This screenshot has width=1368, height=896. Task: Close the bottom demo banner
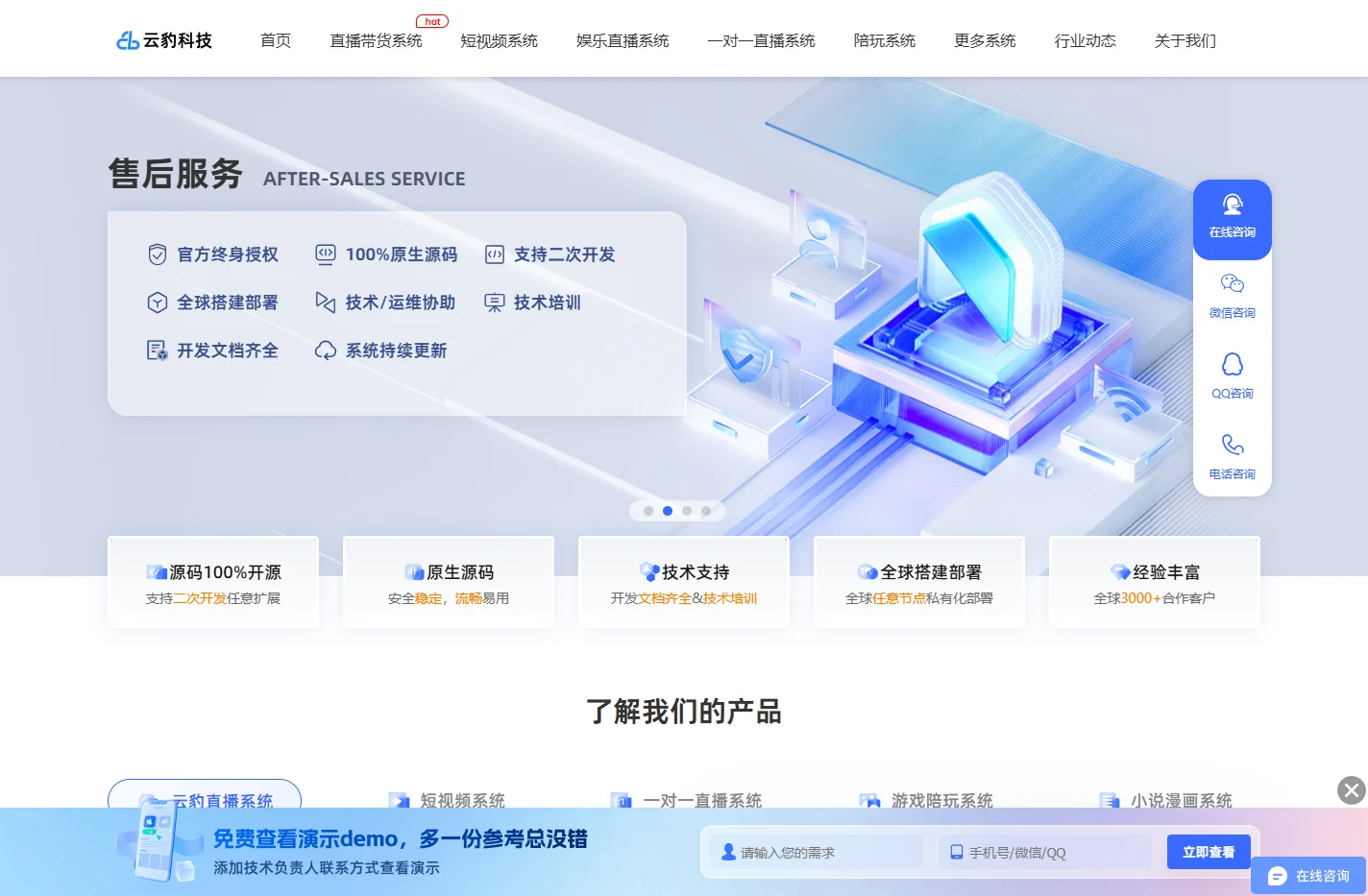point(1352,790)
